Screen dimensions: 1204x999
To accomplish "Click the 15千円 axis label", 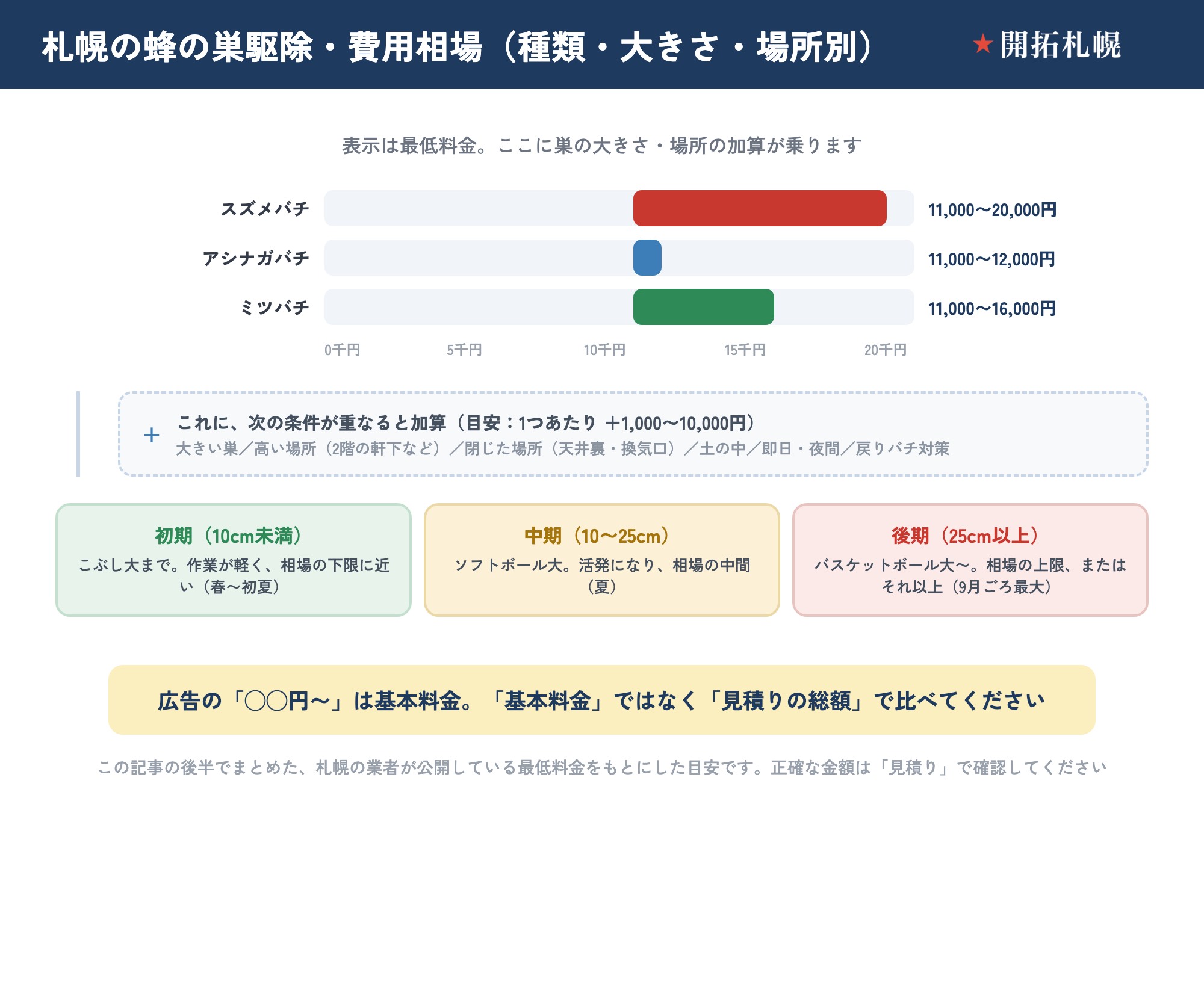I will pos(745,350).
